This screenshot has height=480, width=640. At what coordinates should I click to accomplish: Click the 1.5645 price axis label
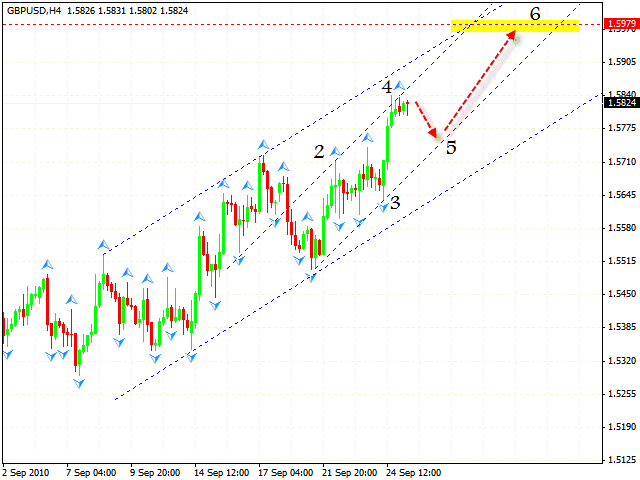click(x=622, y=195)
